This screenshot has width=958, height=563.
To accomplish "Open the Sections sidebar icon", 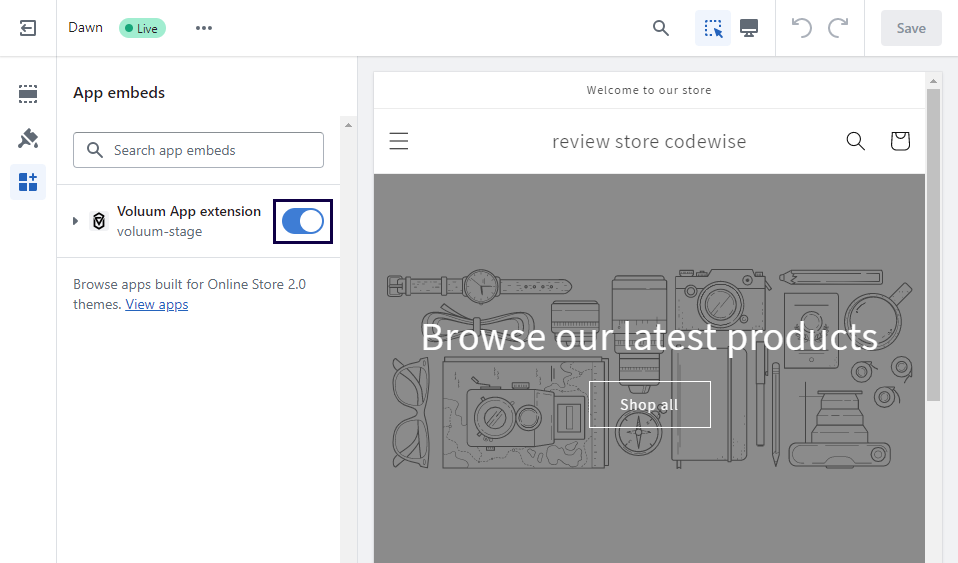I will click(28, 94).
